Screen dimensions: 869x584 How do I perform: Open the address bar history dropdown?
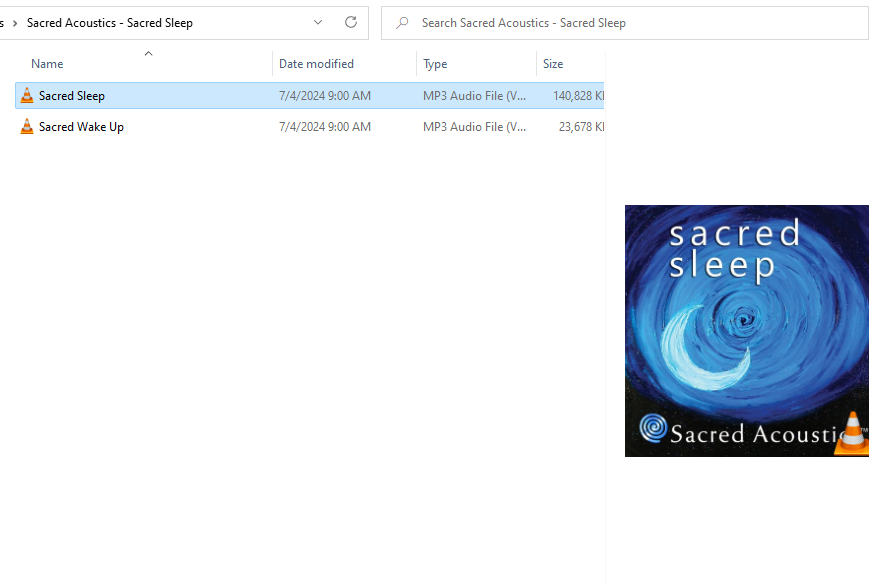(318, 22)
